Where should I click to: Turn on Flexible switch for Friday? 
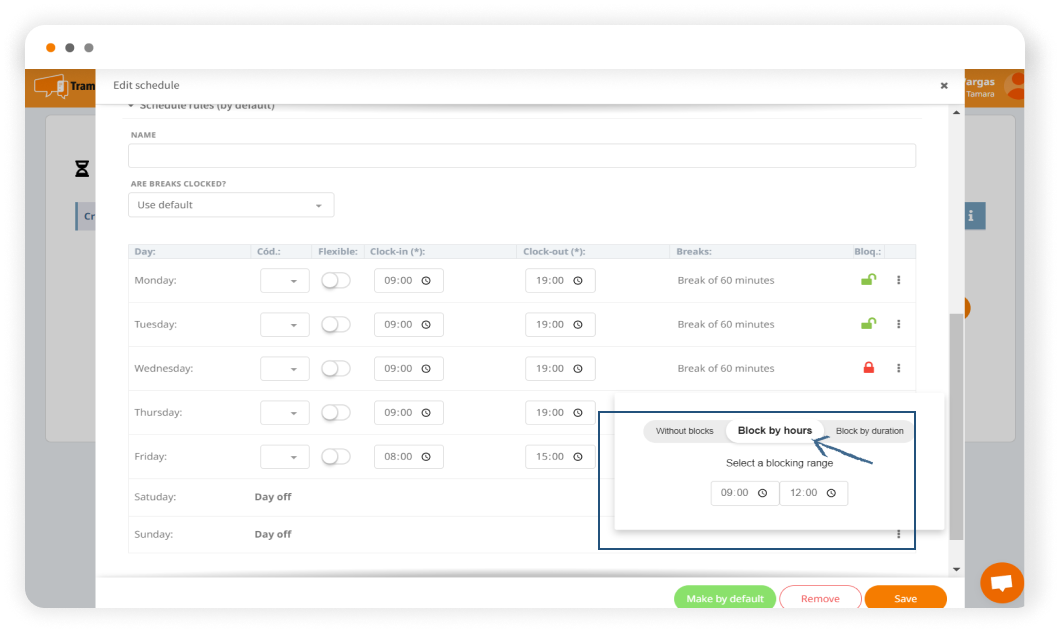336,456
